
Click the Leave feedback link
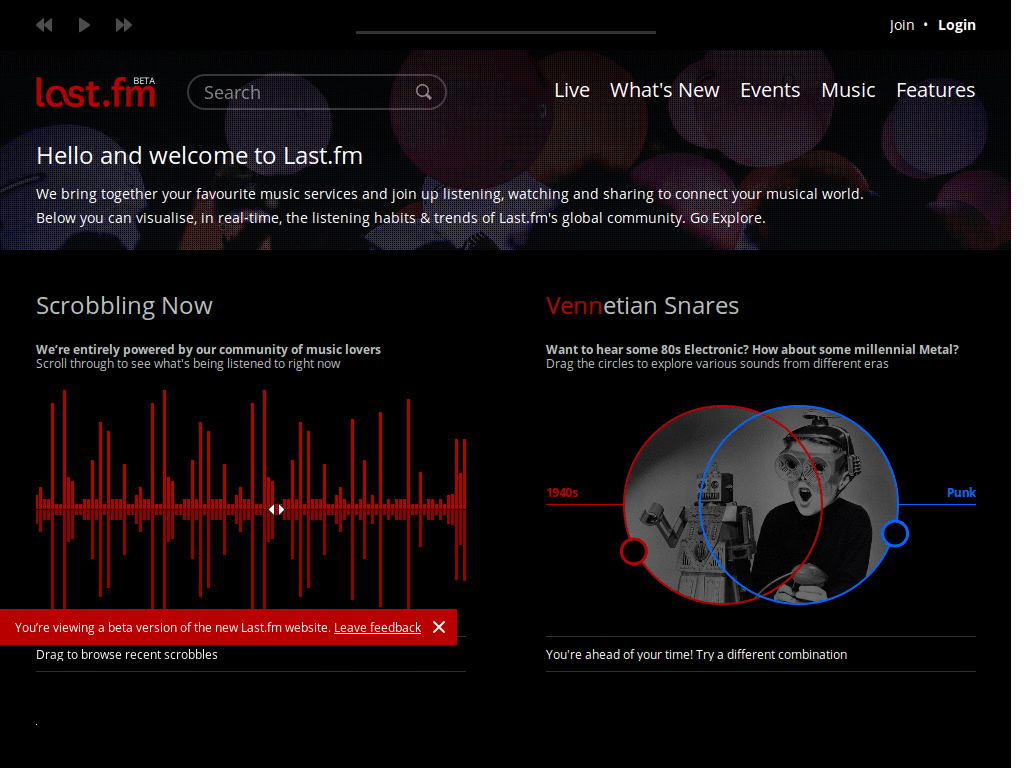[377, 628]
